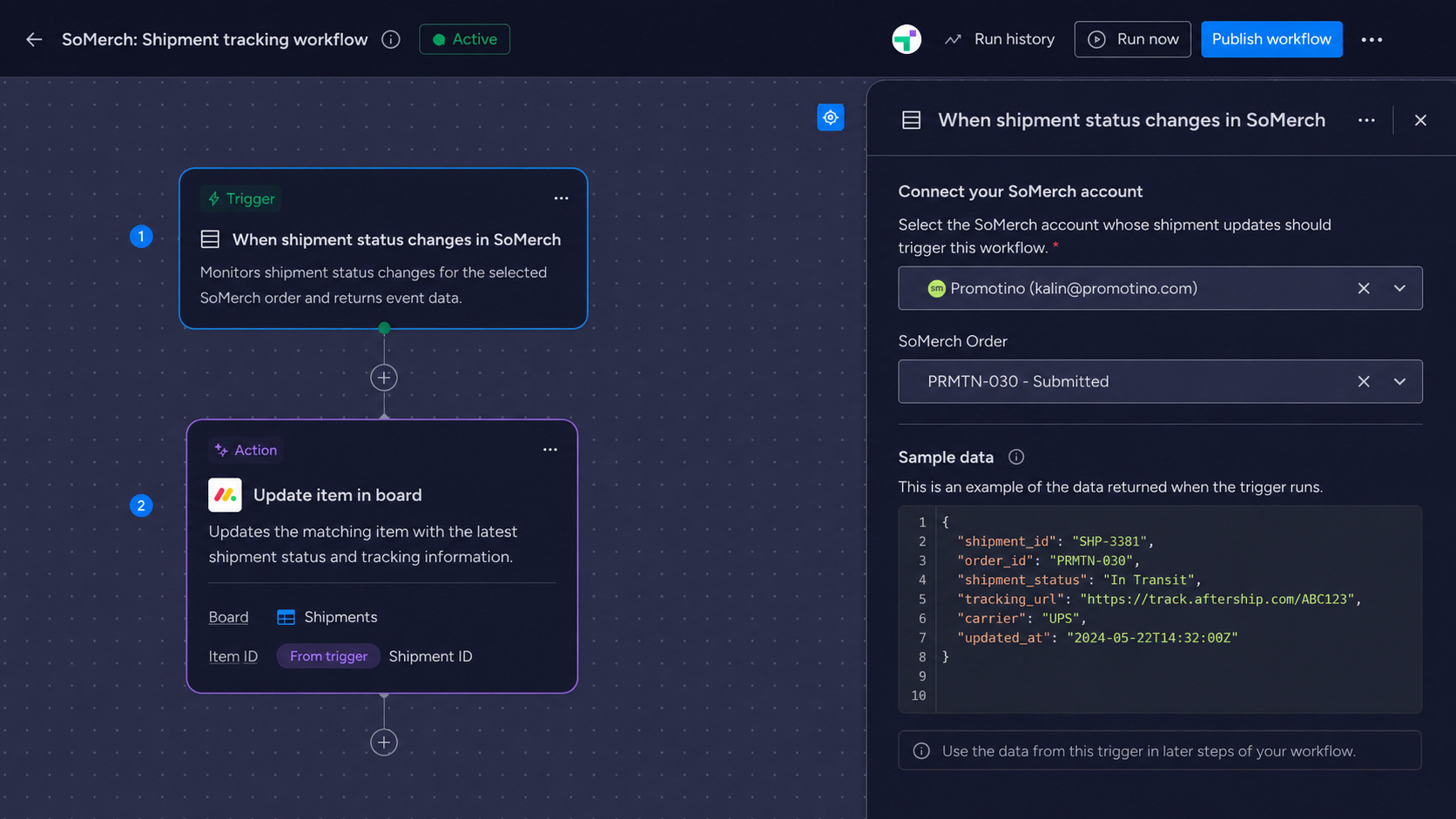The image size is (1456, 819).
Task: Click the shipment_id line in sample data
Action: [1055, 541]
